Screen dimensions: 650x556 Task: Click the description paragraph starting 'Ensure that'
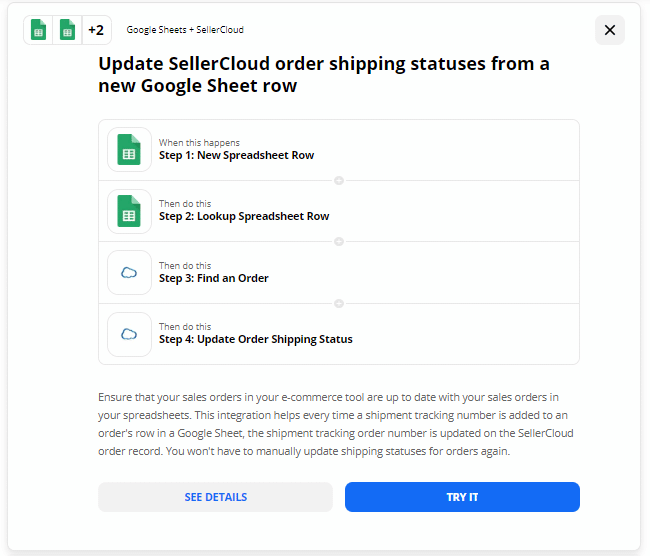coord(336,424)
